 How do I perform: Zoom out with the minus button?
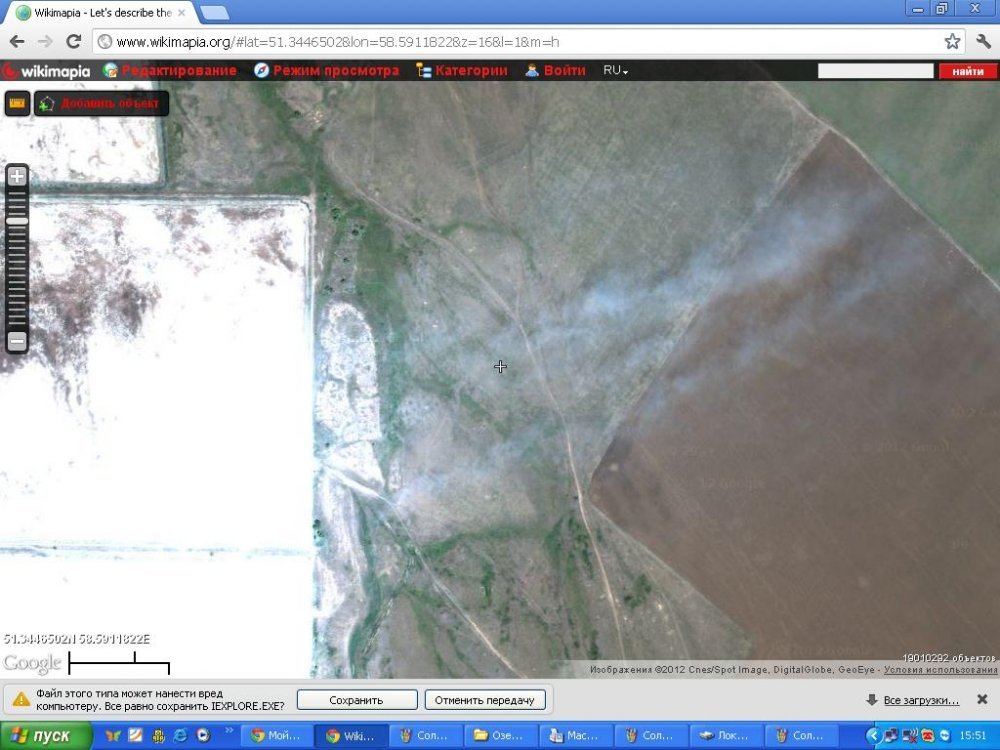[x=17, y=341]
